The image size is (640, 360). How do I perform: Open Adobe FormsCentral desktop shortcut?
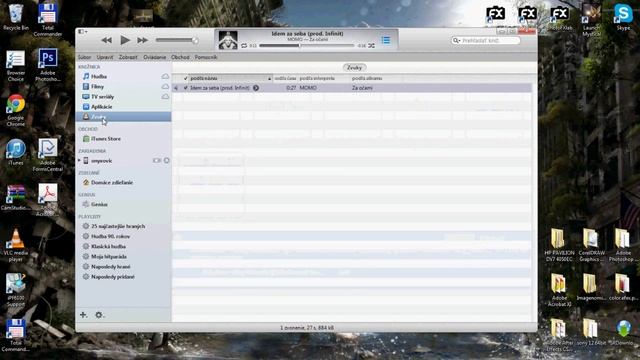click(x=48, y=155)
